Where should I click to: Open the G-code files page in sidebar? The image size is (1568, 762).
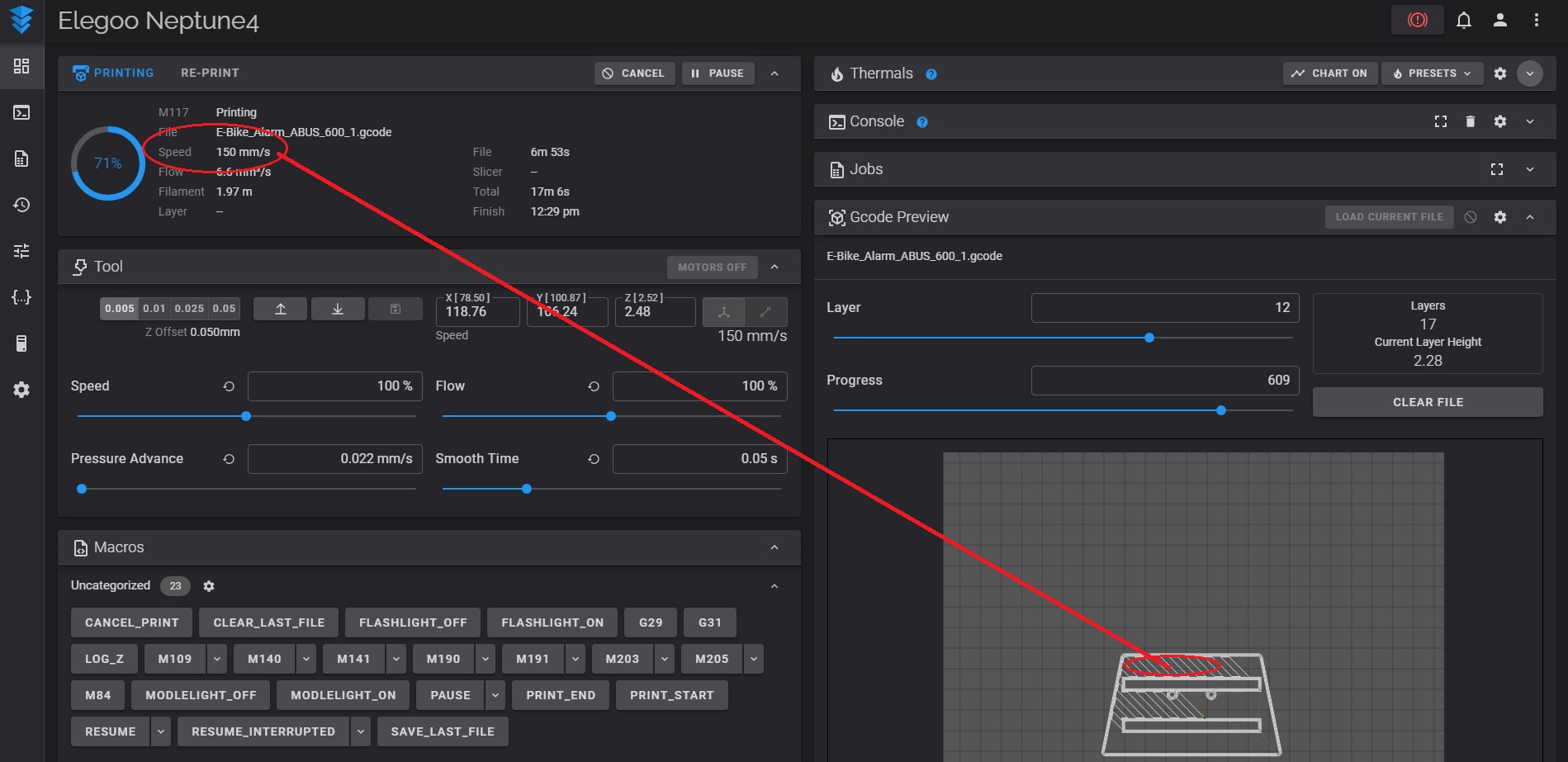point(21,159)
